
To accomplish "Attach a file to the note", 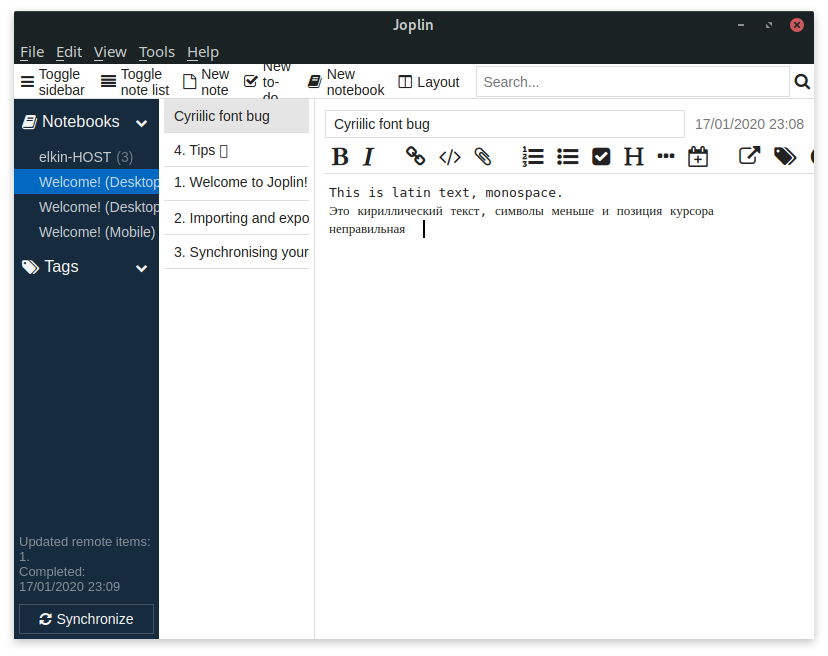I will pos(482,157).
